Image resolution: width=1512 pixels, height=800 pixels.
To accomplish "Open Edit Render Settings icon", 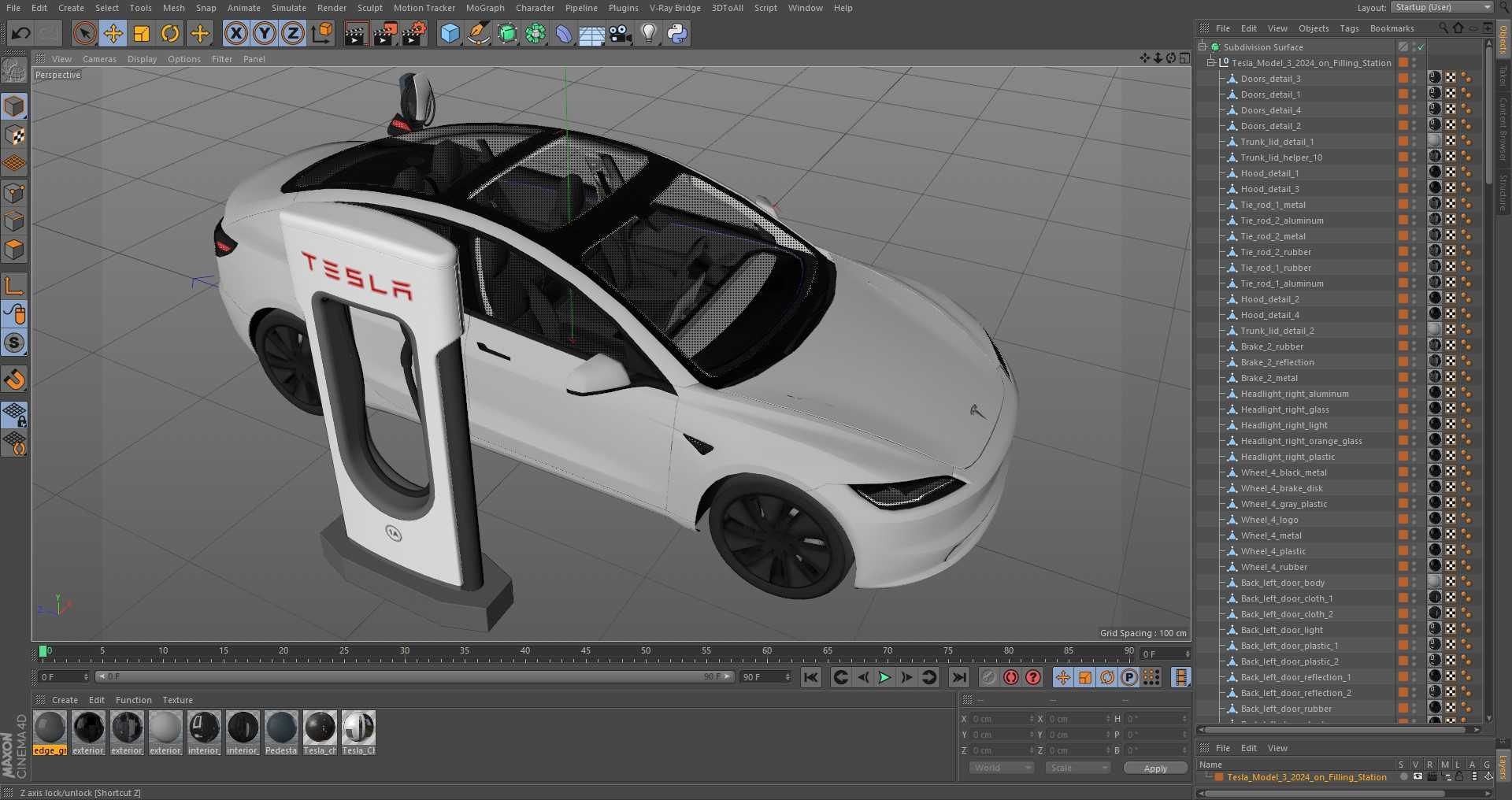I will pos(413,33).
